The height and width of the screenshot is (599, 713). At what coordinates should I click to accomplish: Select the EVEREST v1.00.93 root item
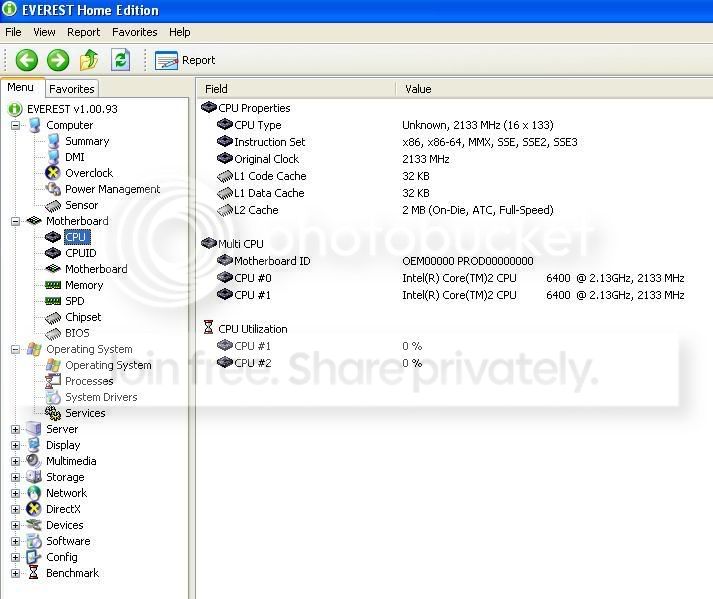(72, 109)
